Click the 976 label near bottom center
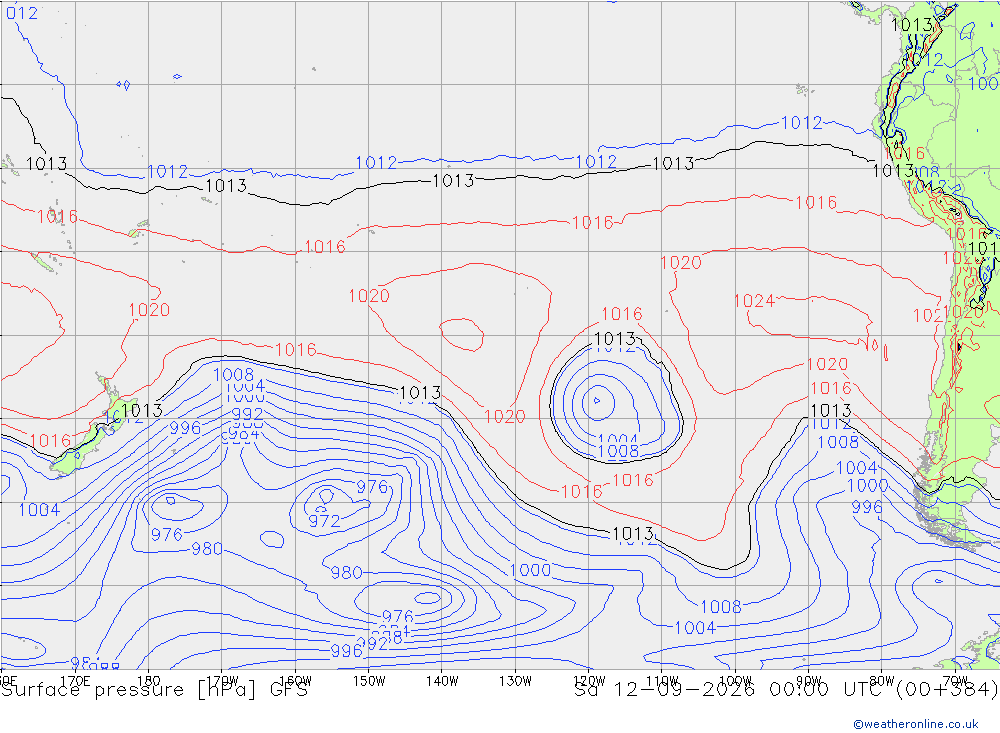Image resolution: width=1000 pixels, height=733 pixels. pos(398,616)
